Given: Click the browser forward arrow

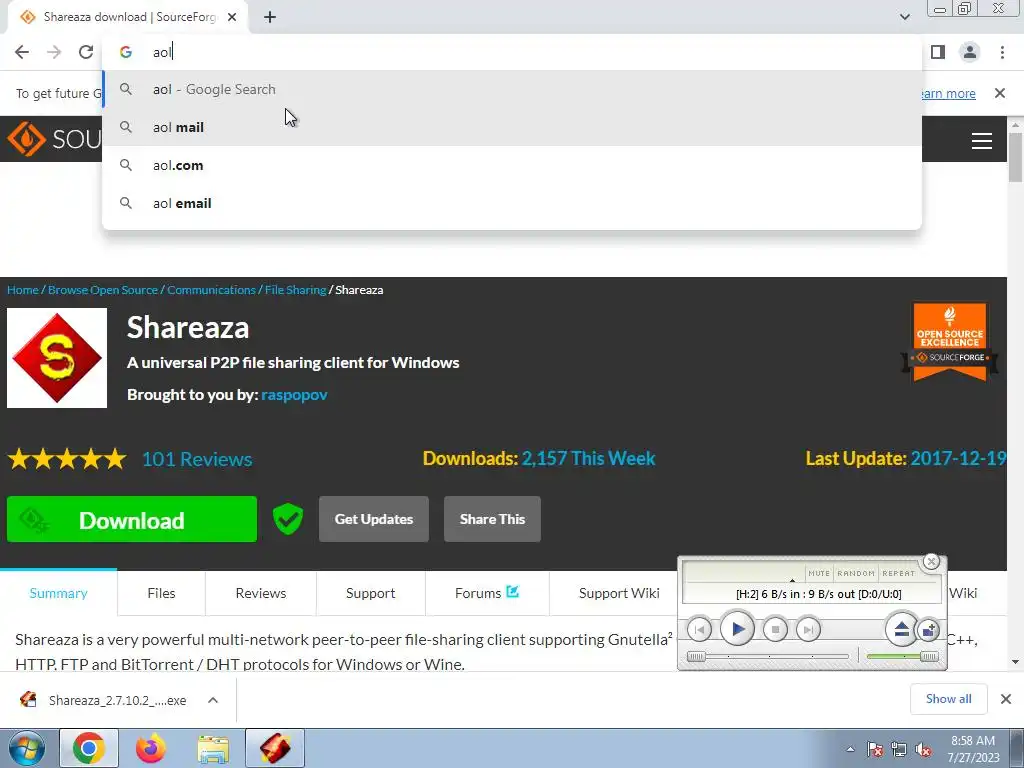Looking at the screenshot, I should (54, 52).
